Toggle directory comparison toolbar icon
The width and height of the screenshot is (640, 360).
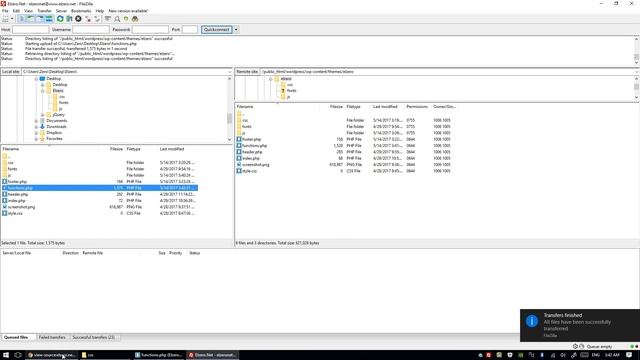click(126, 19)
